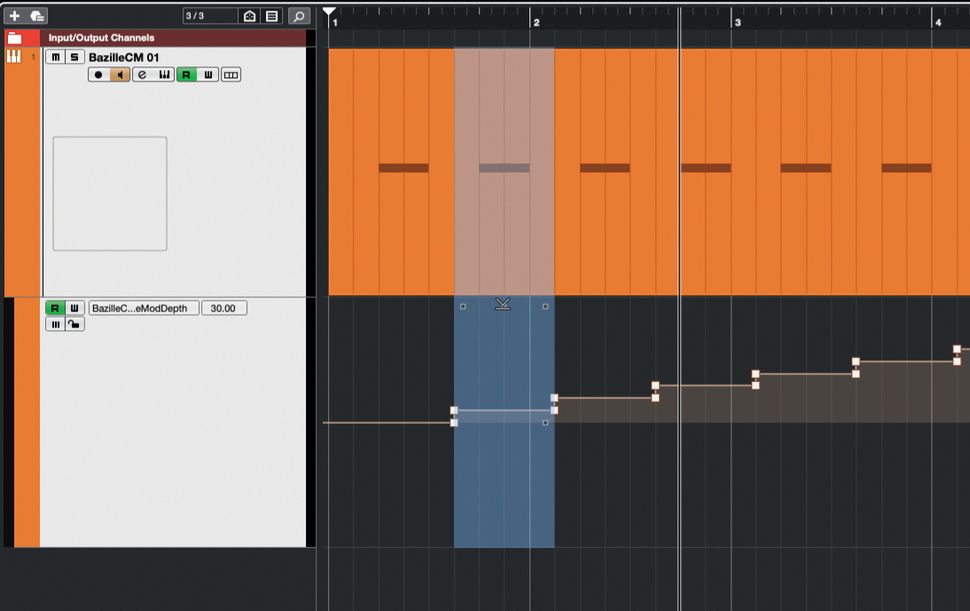This screenshot has width=970, height=611.
Task: Click the Use Track Preset icon
Action: [x=37, y=16]
